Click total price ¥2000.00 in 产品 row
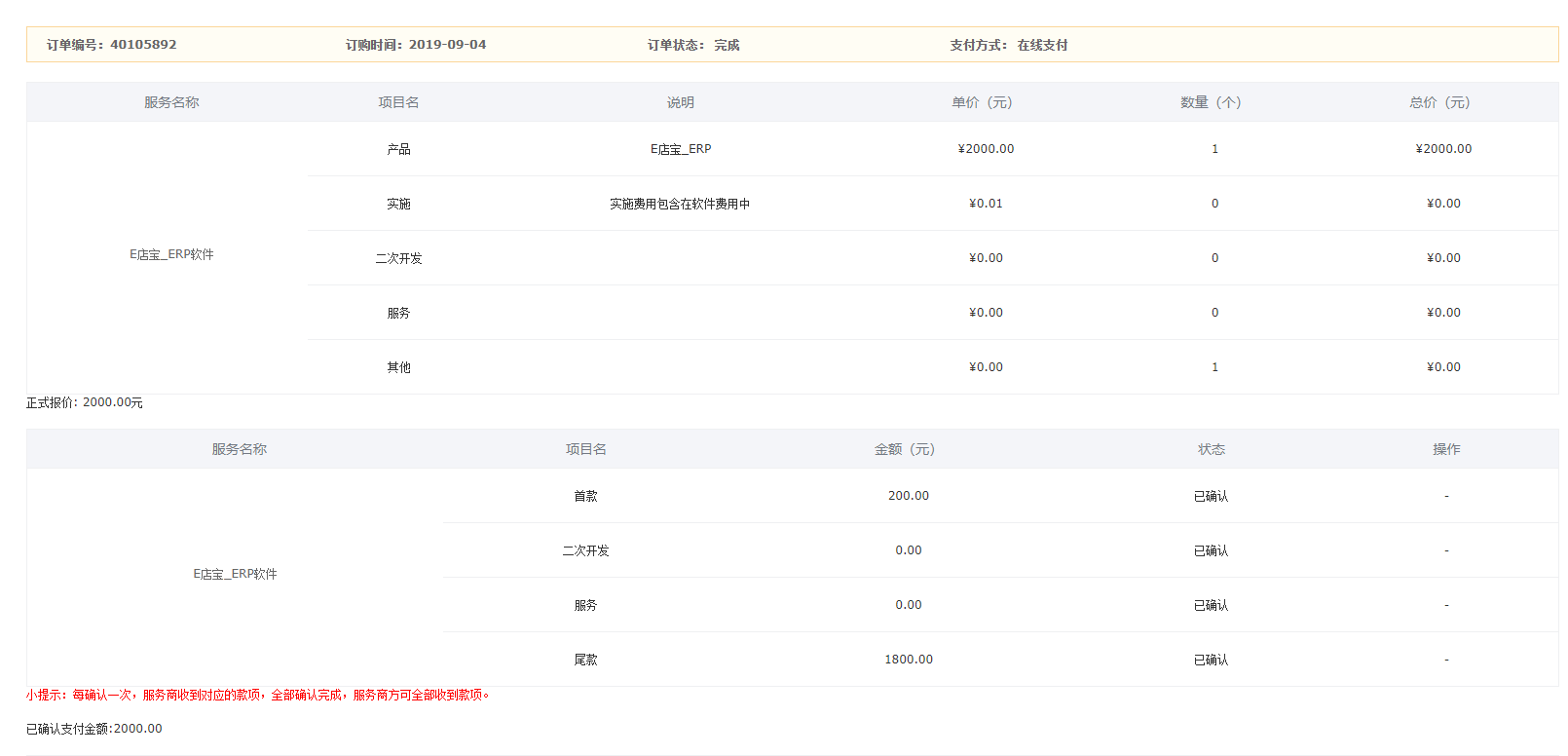The width and height of the screenshot is (1568, 756). [1443, 149]
